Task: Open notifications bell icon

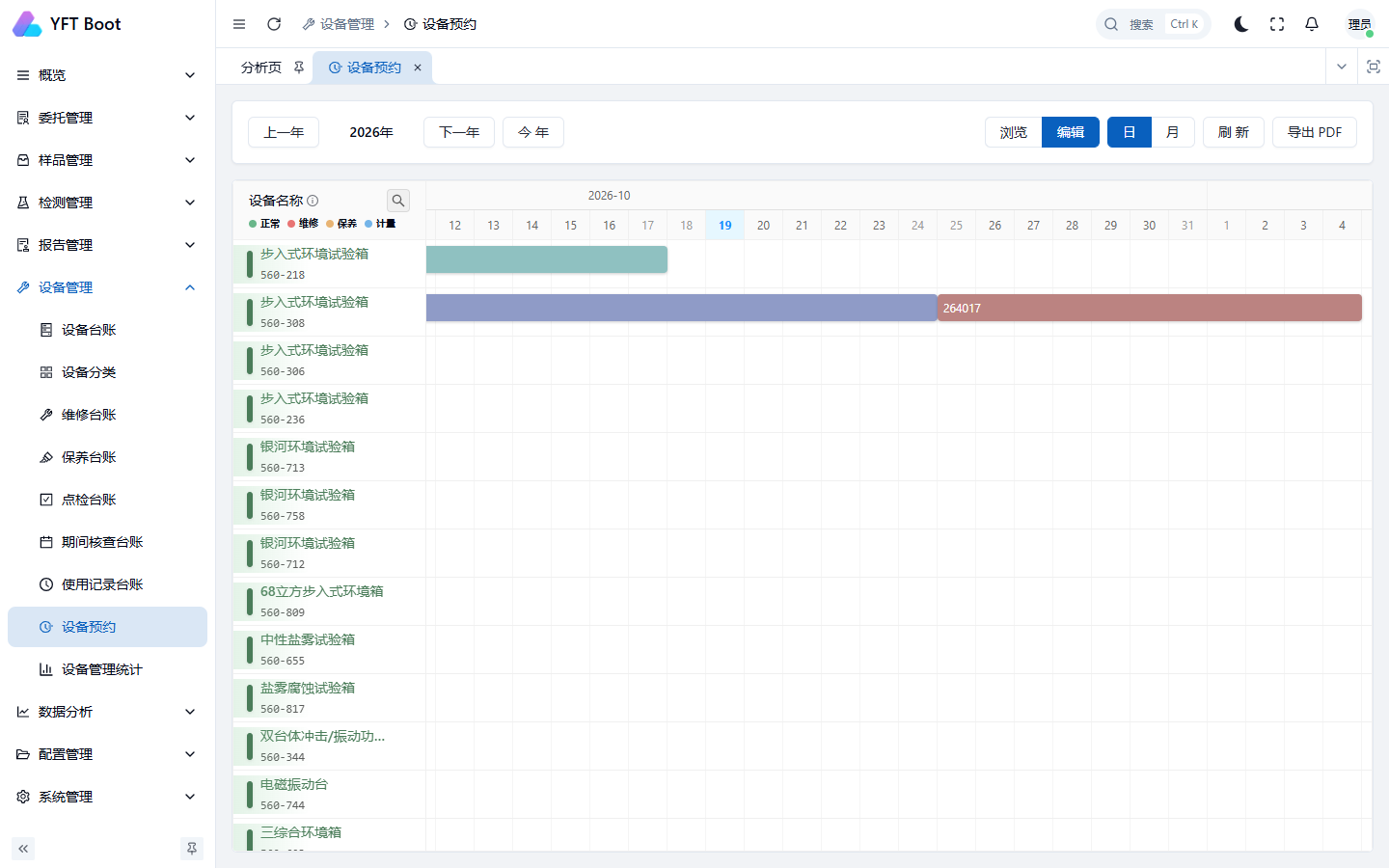Action: click(x=1312, y=24)
